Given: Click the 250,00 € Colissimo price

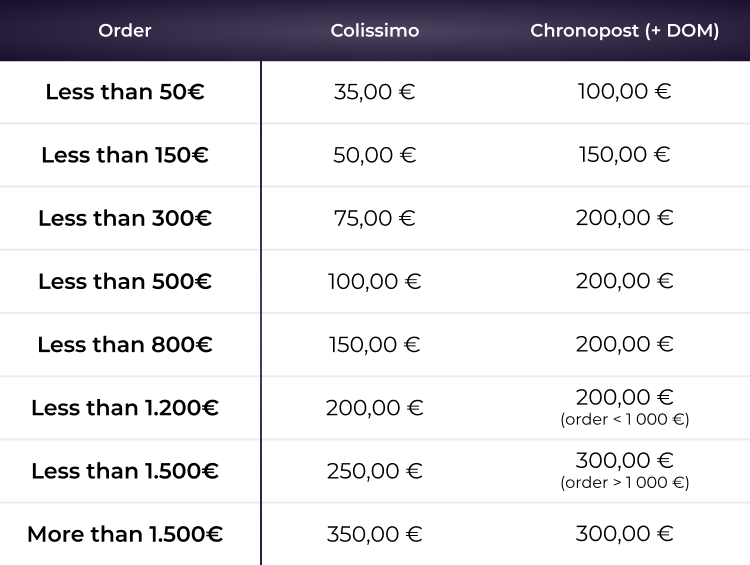Looking at the screenshot, I should click(x=375, y=471).
